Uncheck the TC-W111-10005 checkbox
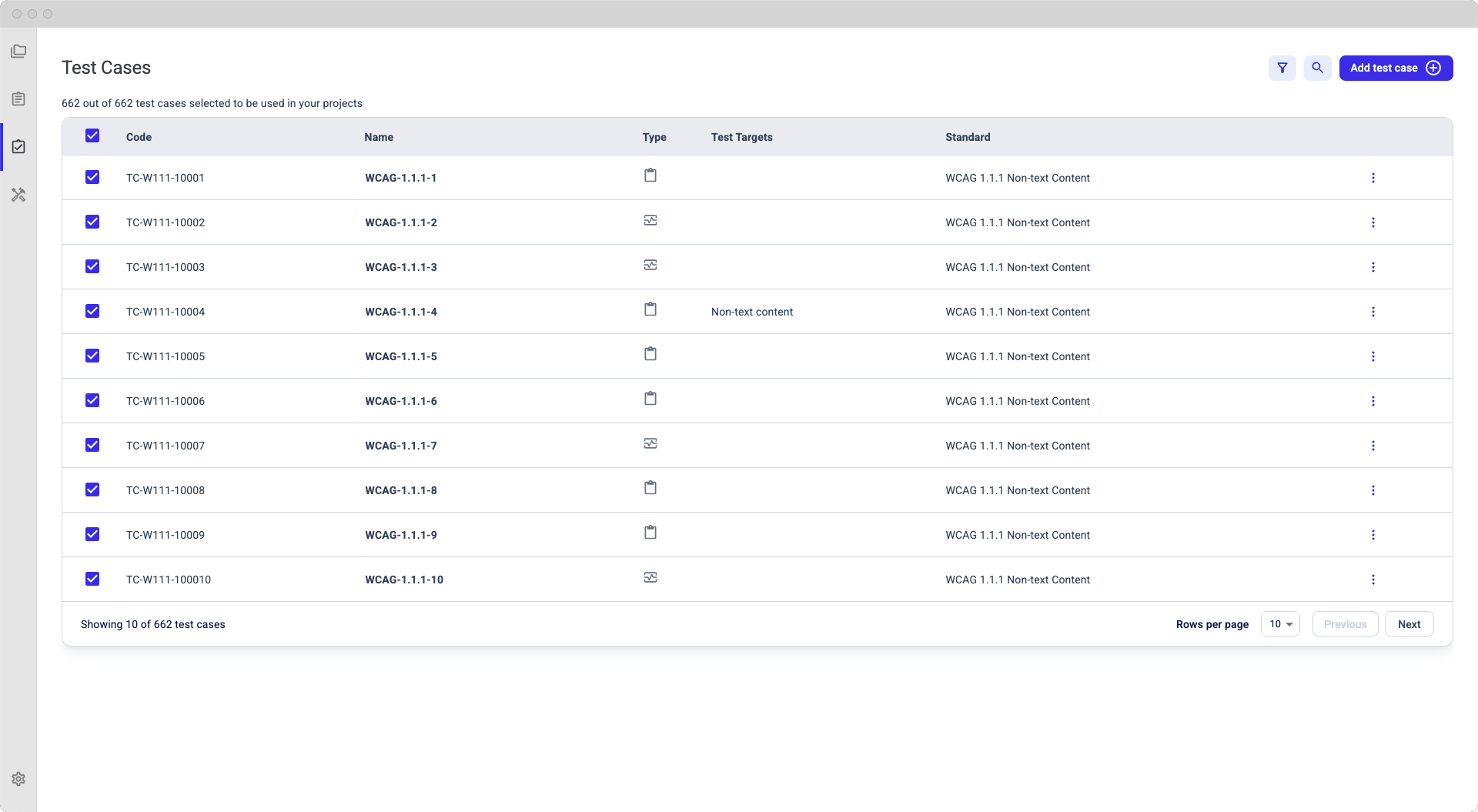Viewport: 1478px width, 812px height. pyautogui.click(x=92, y=356)
